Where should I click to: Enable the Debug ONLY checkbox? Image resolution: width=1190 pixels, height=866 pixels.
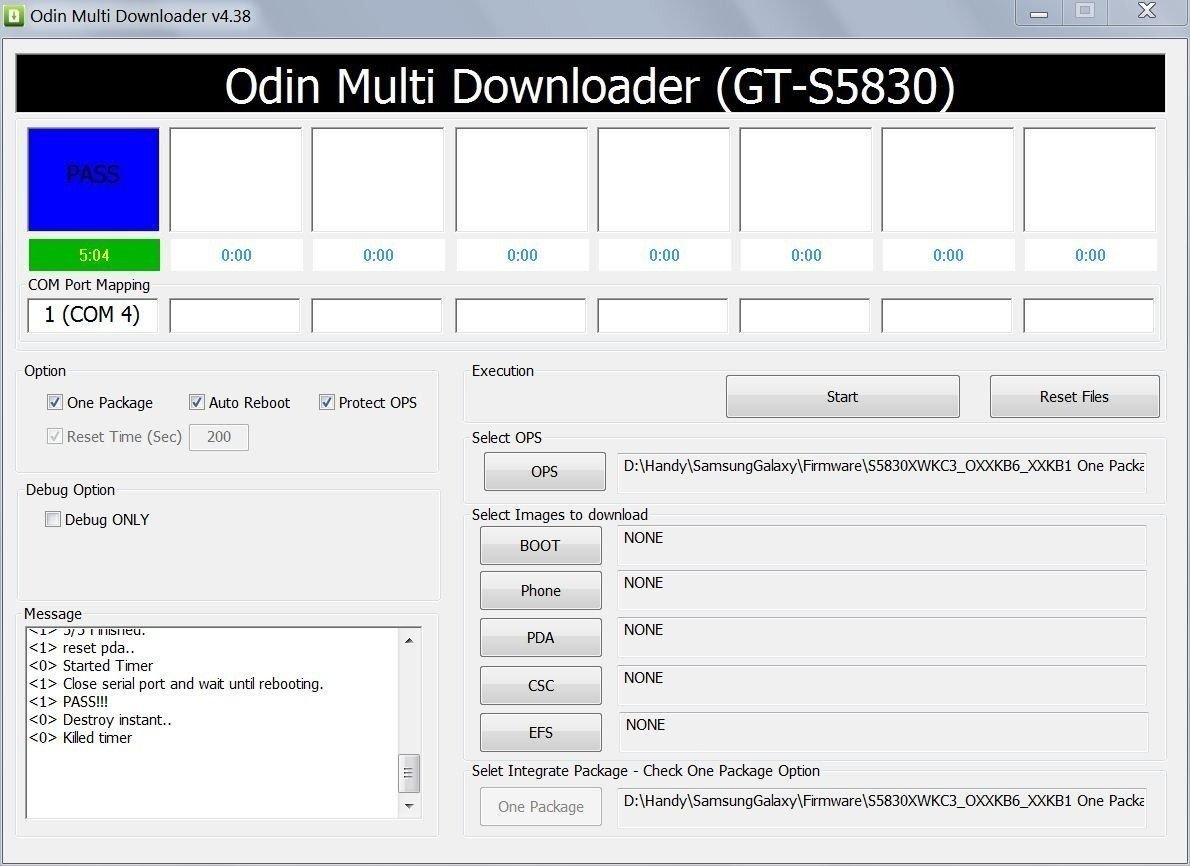pyautogui.click(x=53, y=519)
